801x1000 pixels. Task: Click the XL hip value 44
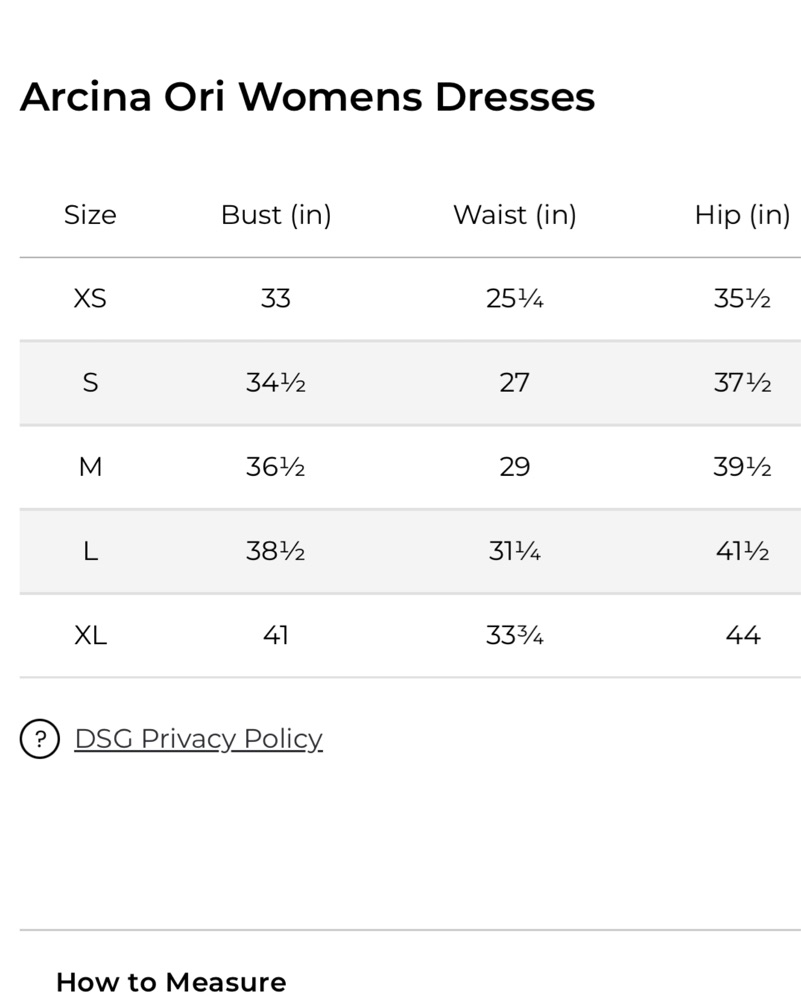(742, 635)
